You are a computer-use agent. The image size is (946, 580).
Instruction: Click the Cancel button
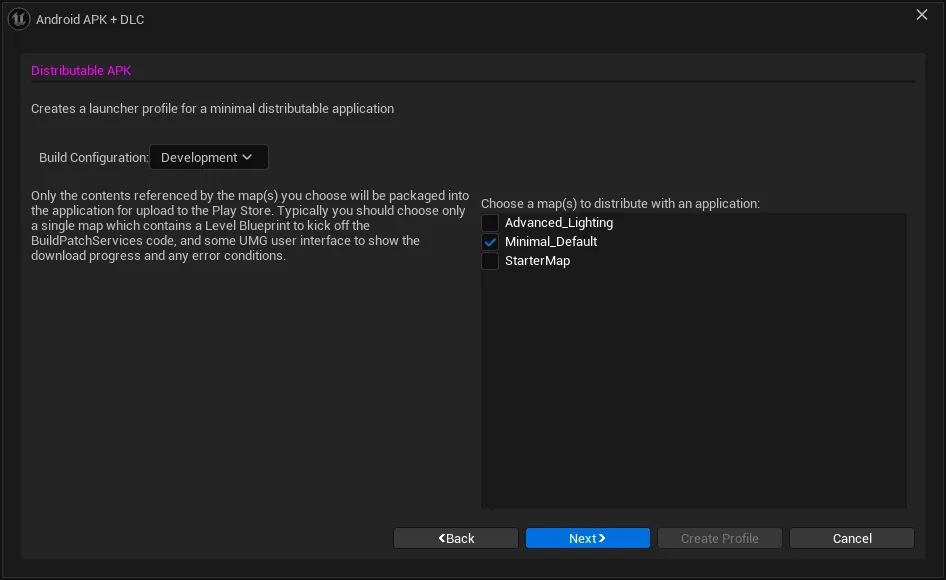coord(852,538)
